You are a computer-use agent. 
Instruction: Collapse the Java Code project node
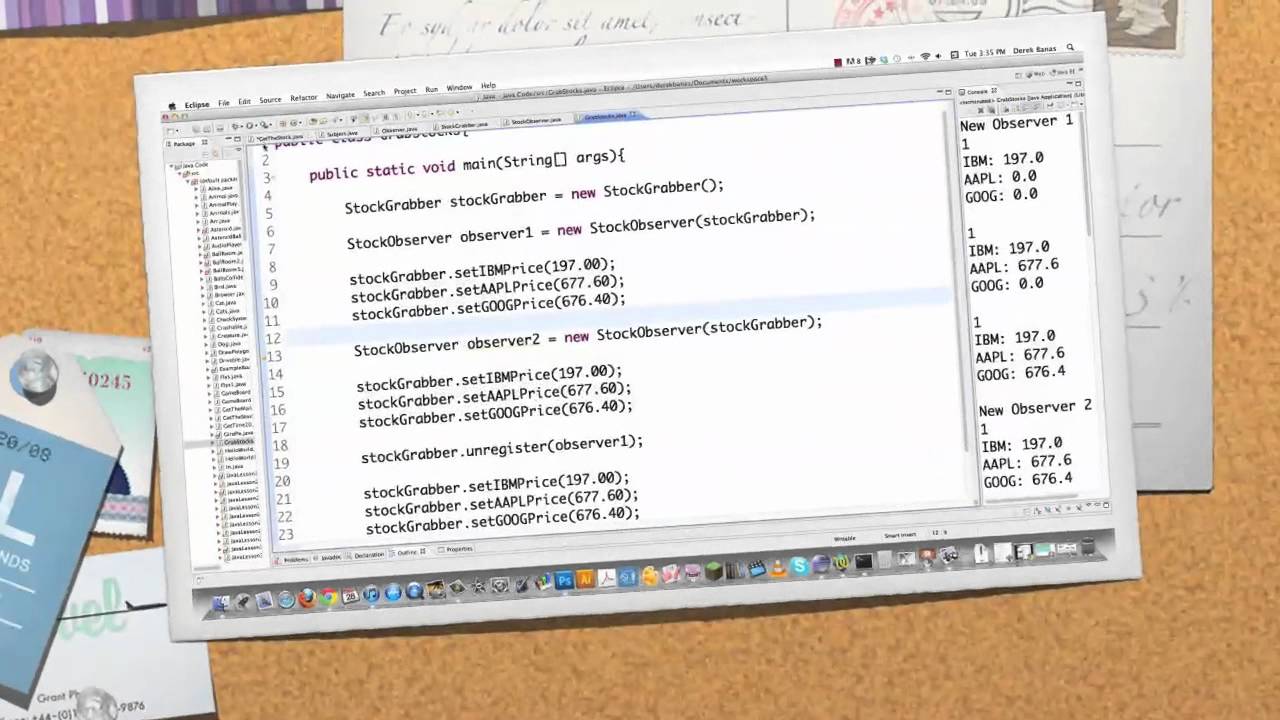tap(170, 165)
